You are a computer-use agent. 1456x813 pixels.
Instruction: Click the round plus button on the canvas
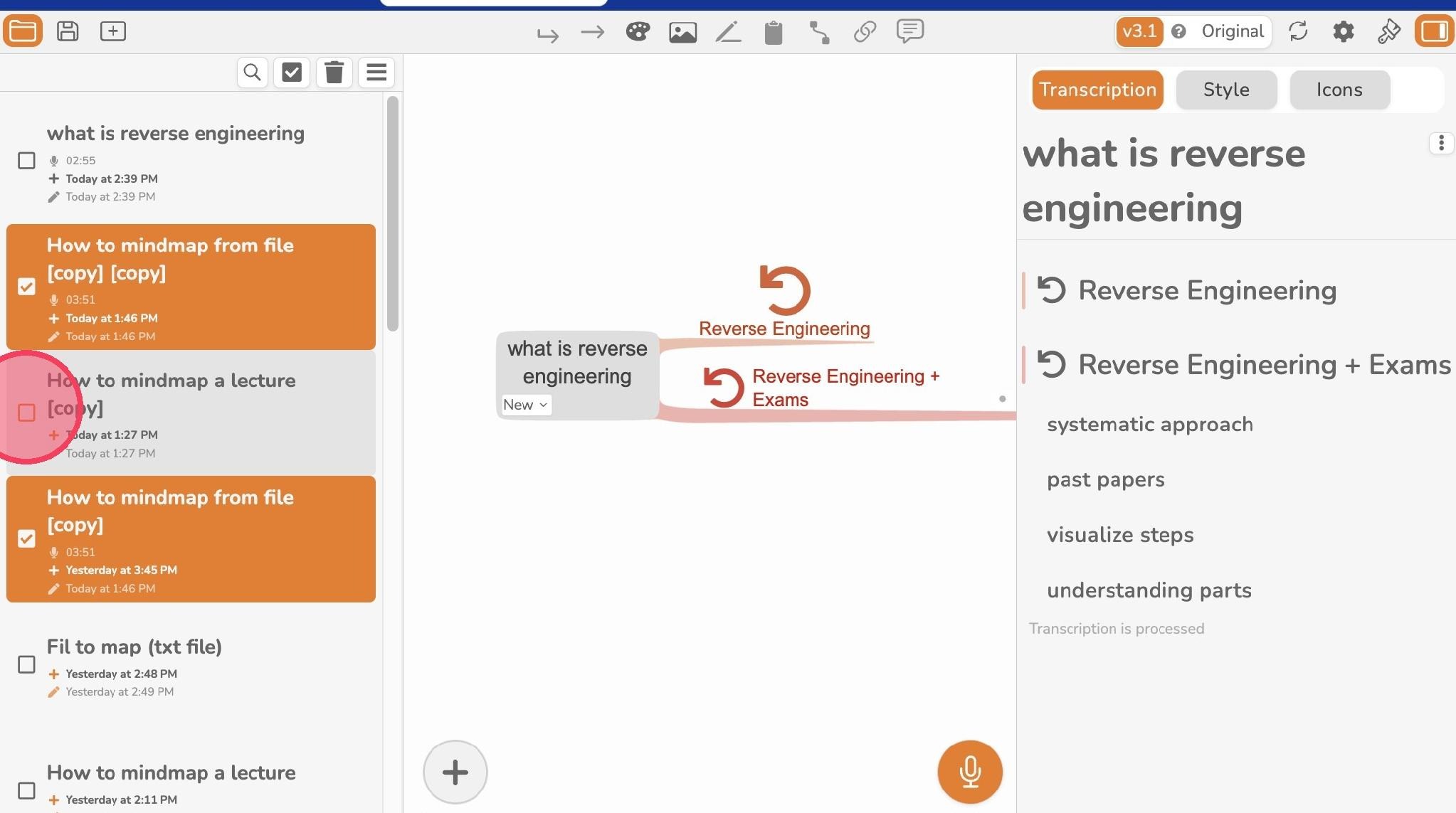[455, 772]
